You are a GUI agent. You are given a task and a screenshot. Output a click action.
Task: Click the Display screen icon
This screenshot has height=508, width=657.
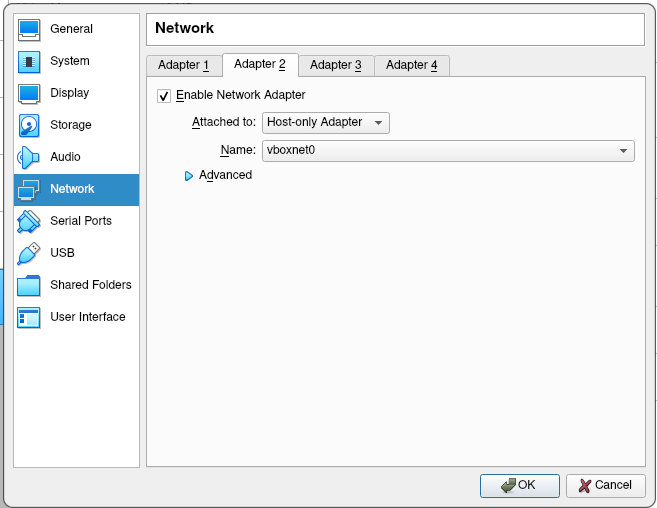[x=29, y=93]
